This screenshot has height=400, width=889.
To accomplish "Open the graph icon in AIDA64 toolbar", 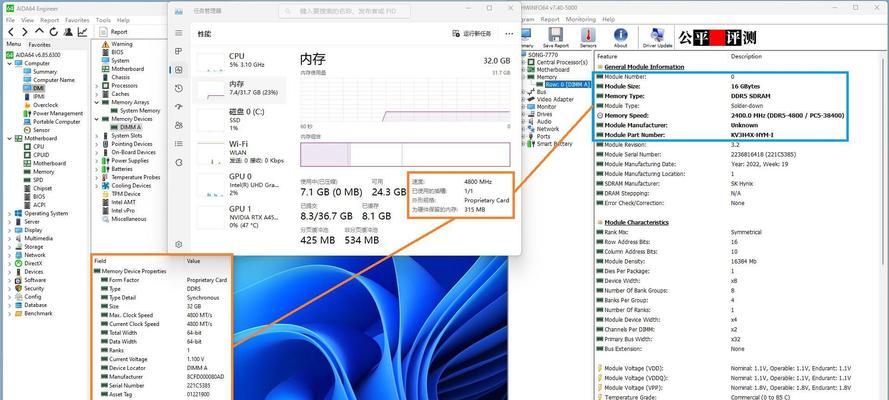I will (83, 32).
